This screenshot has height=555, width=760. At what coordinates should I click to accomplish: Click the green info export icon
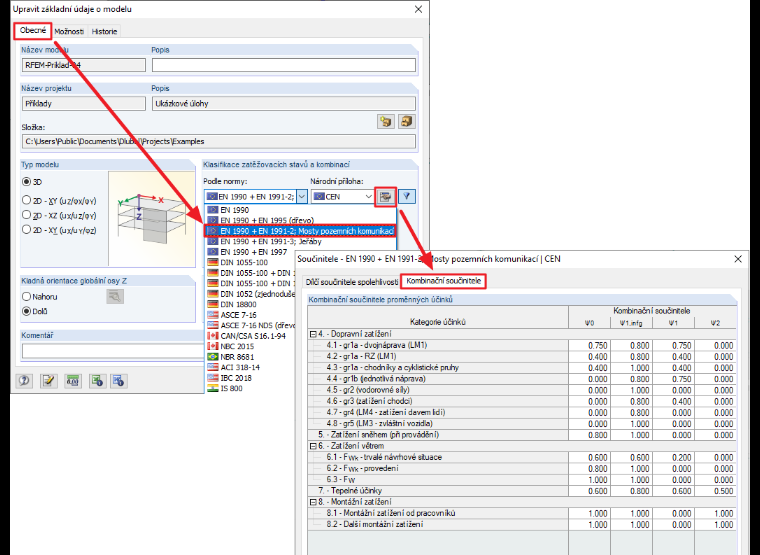[x=97, y=381]
